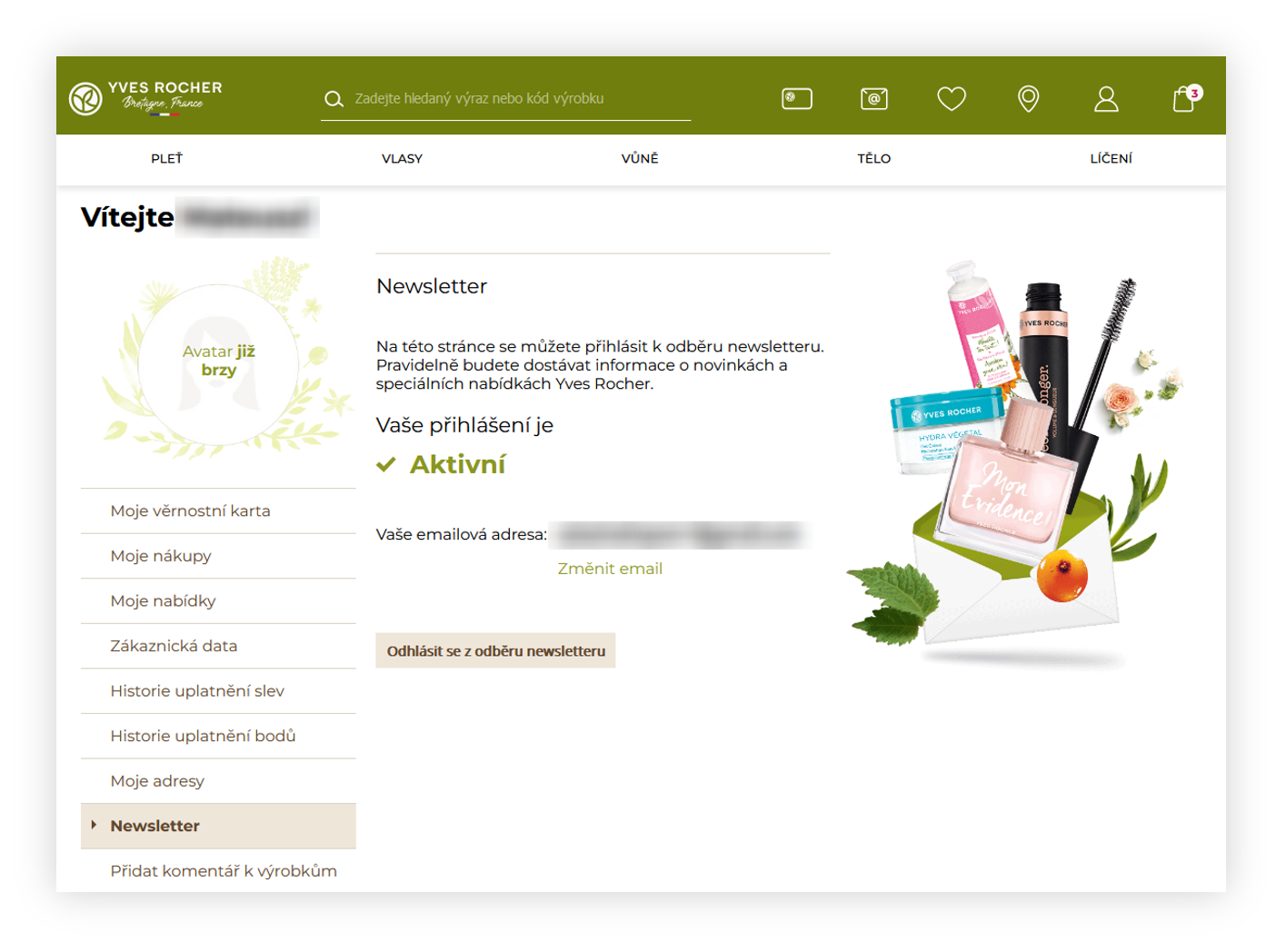Go to Moje nákupy
This screenshot has width=1276, height=952.
pos(218,556)
